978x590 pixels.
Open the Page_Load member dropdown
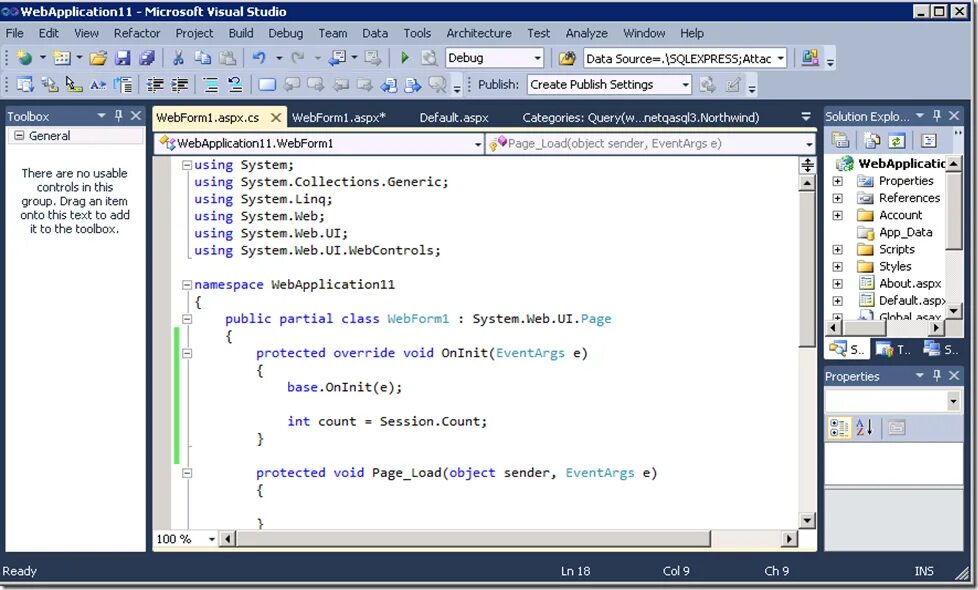pos(809,144)
